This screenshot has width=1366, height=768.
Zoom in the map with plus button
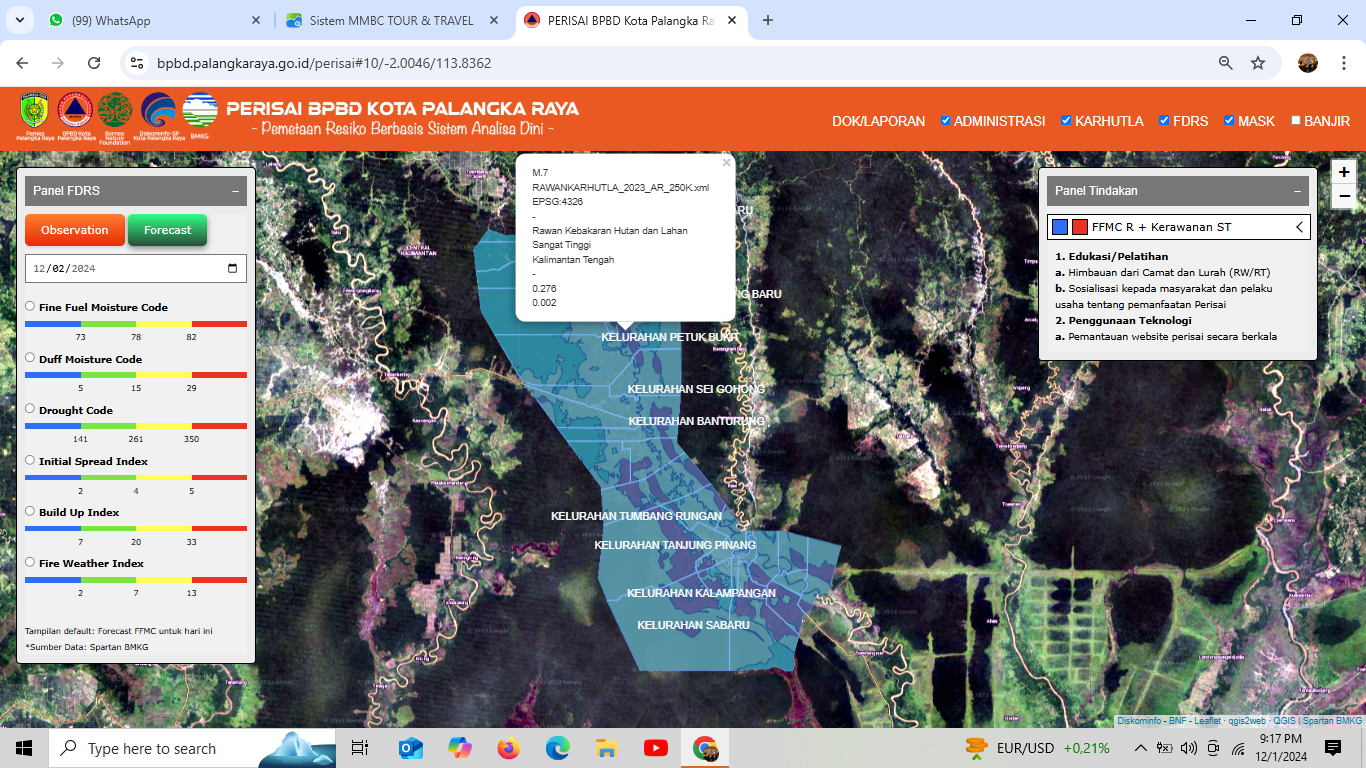pos(1344,172)
